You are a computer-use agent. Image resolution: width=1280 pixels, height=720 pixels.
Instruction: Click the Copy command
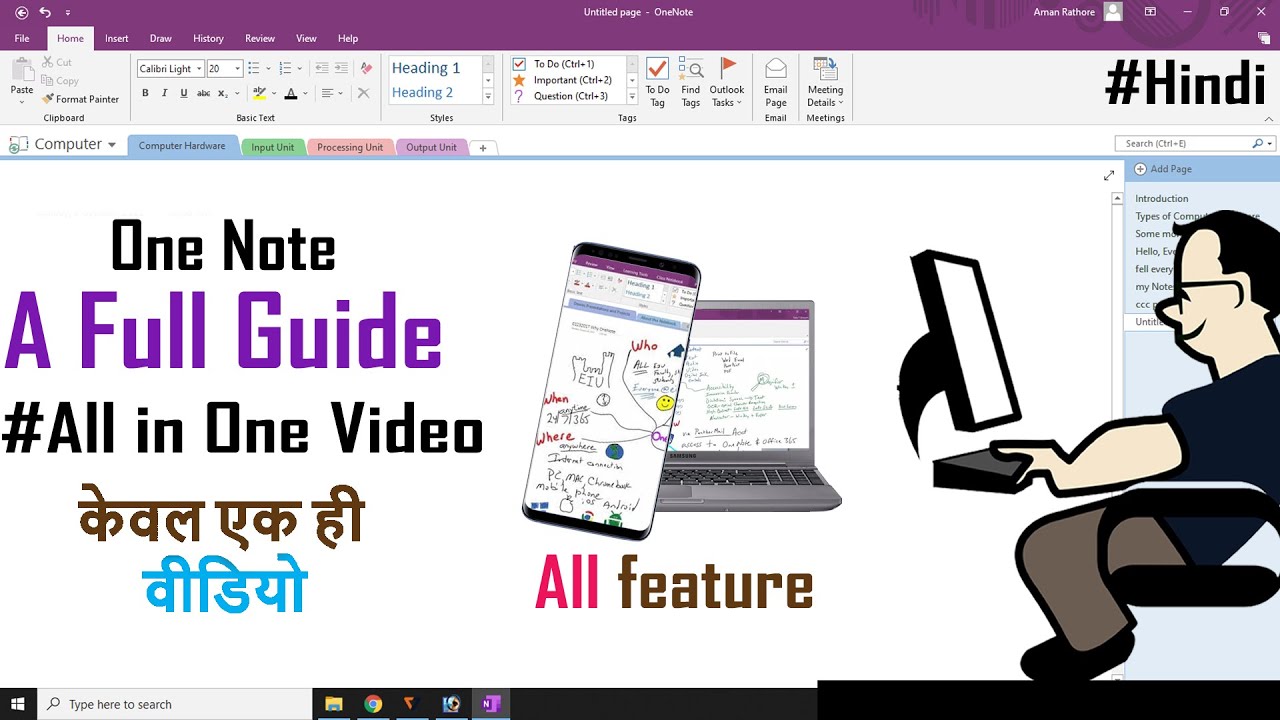[59, 81]
